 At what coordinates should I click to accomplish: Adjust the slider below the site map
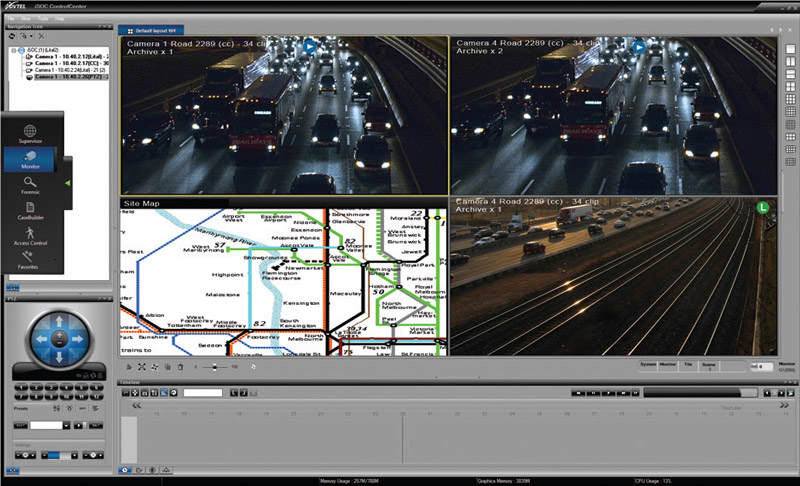pyautogui.click(x=214, y=367)
